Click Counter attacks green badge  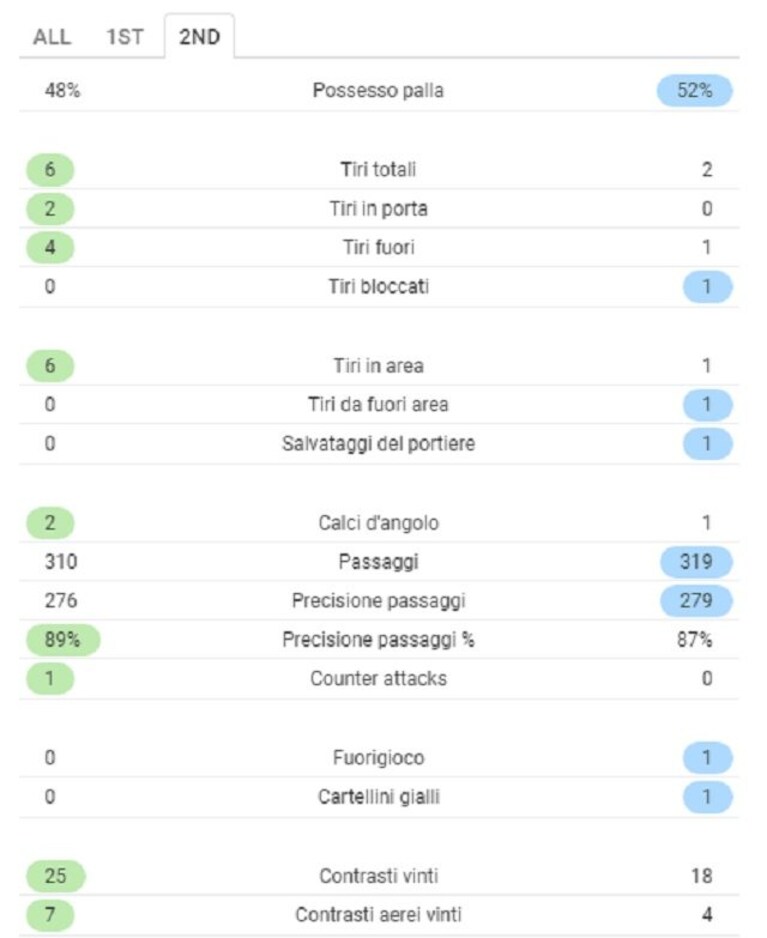(50, 679)
